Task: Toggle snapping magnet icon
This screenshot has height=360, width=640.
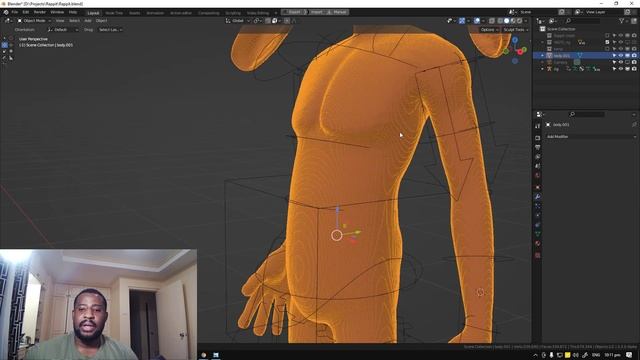Action: point(268,20)
